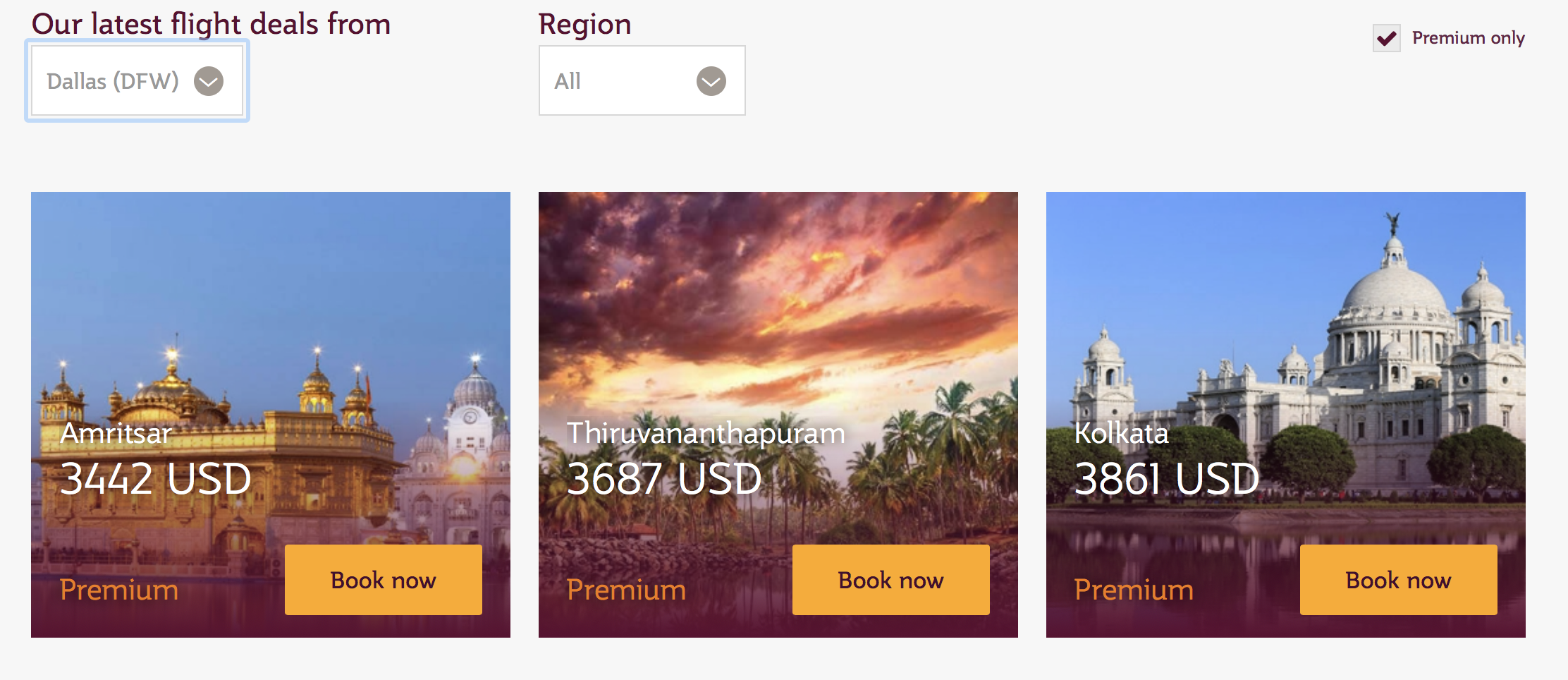Click the Region dropdown chevron icon

tap(711, 81)
